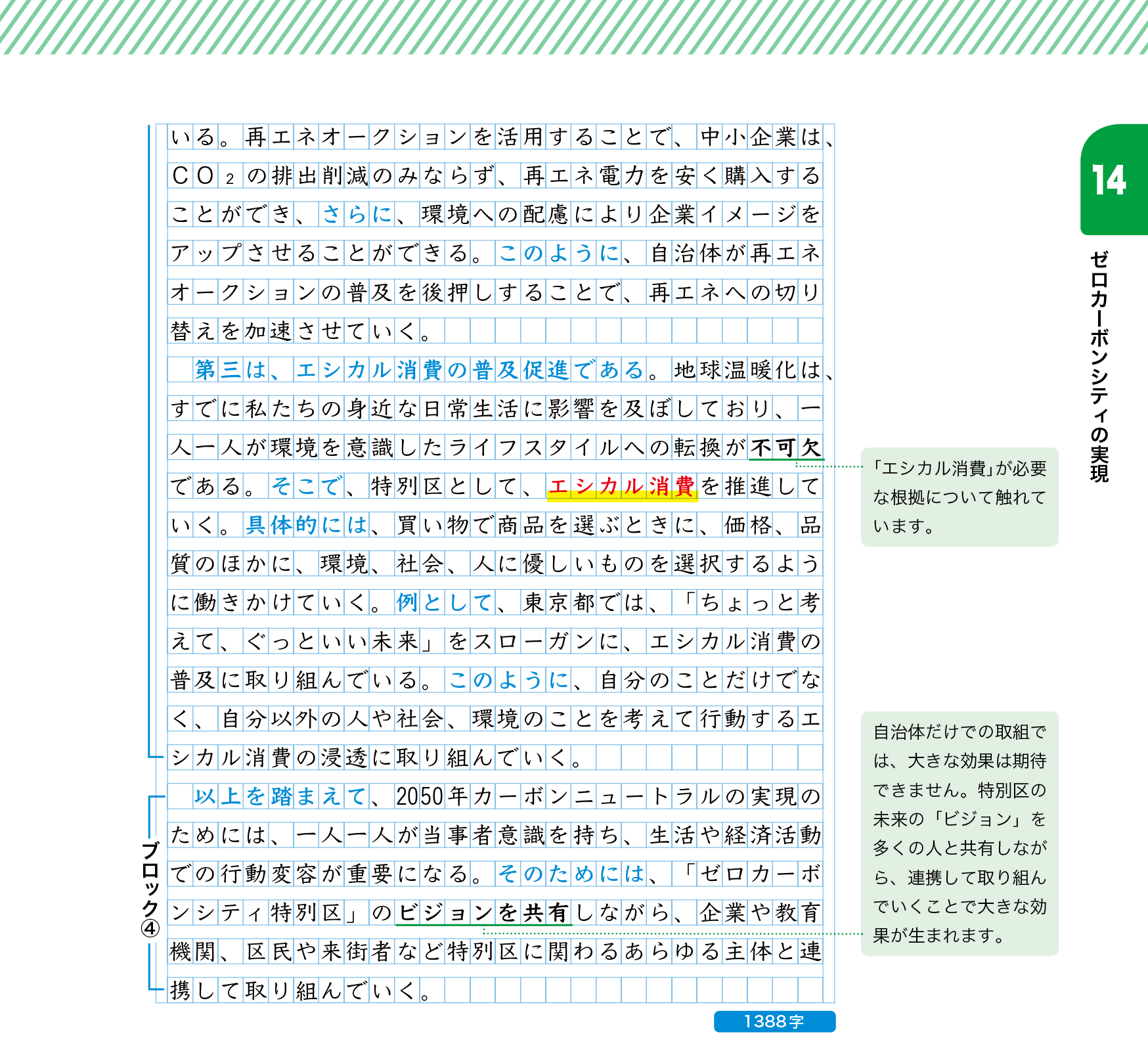Click the blue heading 第三は、エシカル消費の普及促進である
Viewport: 1148px width, 1055px height.
(x=420, y=370)
